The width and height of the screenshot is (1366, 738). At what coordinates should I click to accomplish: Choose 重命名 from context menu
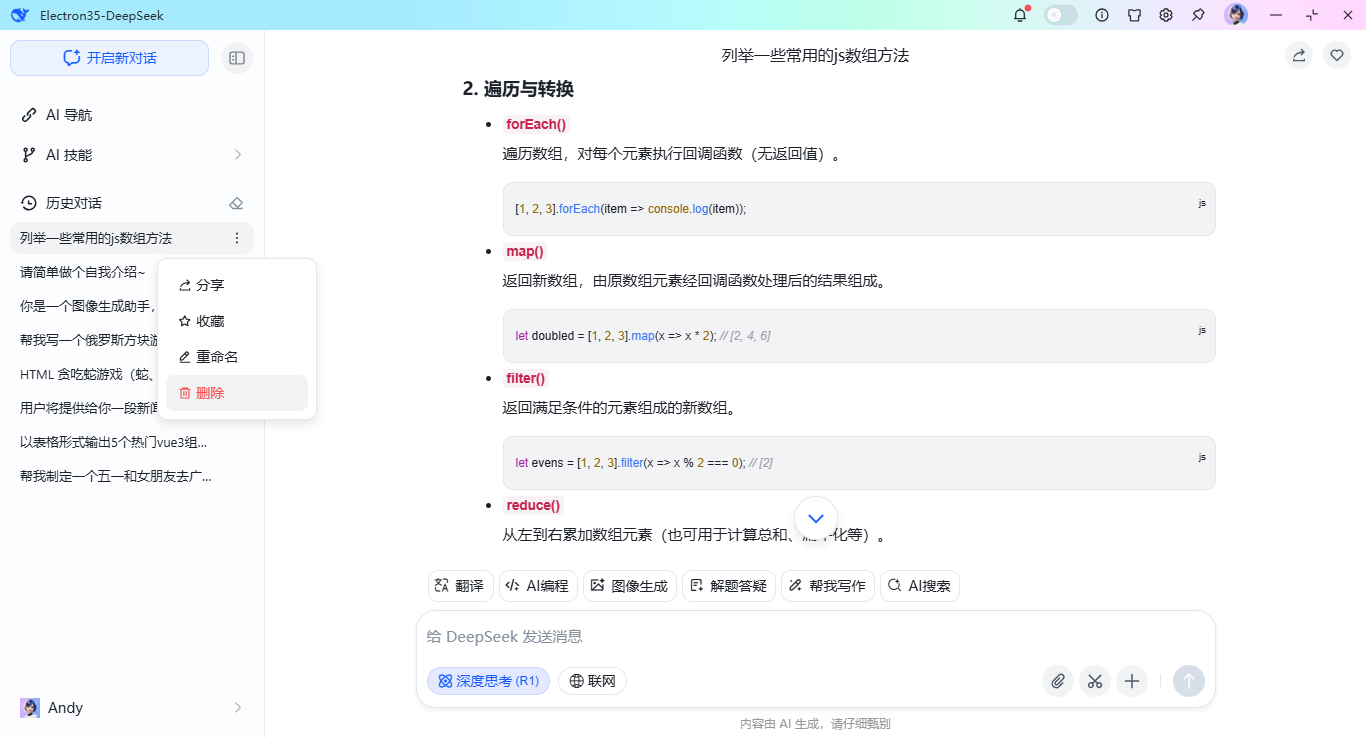pos(237,357)
